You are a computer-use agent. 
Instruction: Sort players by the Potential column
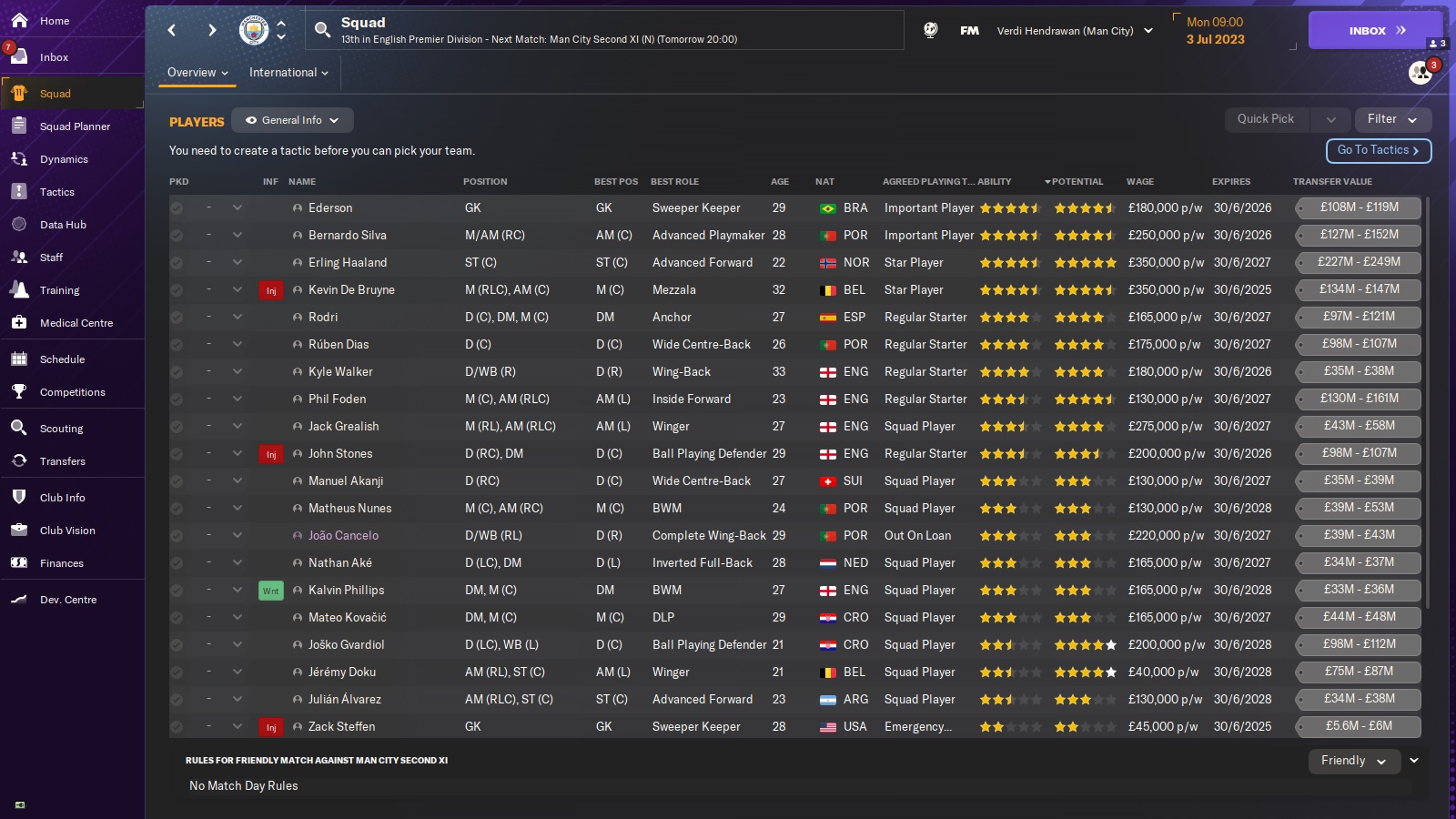pyautogui.click(x=1077, y=182)
